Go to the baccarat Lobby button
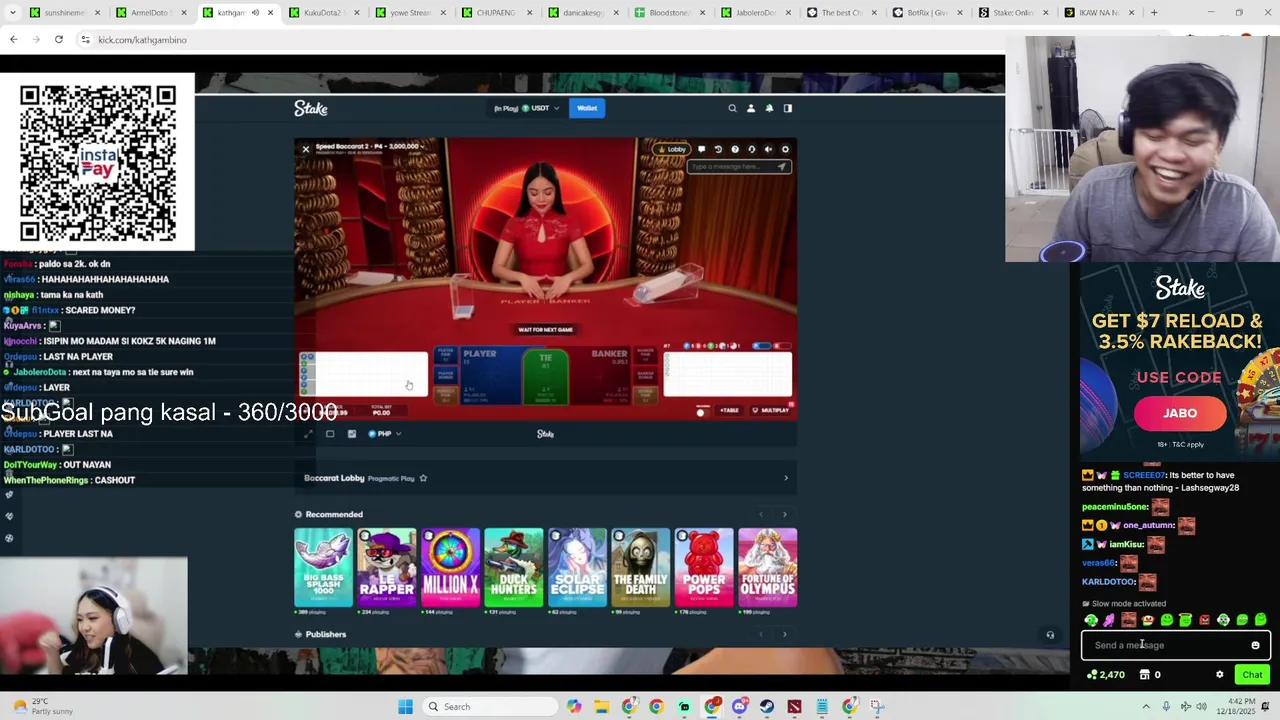The width and height of the screenshot is (1280, 720). point(671,149)
